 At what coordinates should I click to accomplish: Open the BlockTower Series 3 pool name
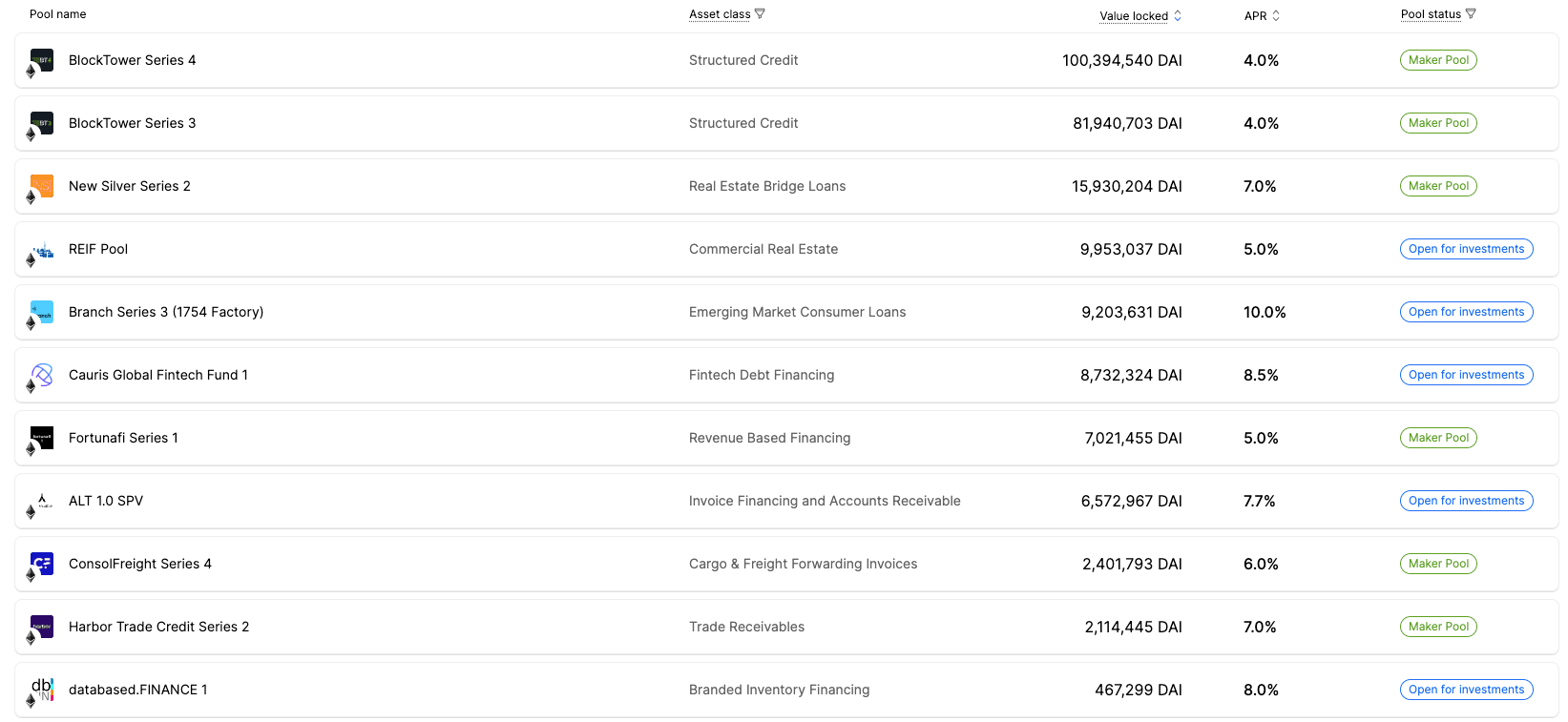pyautogui.click(x=132, y=123)
